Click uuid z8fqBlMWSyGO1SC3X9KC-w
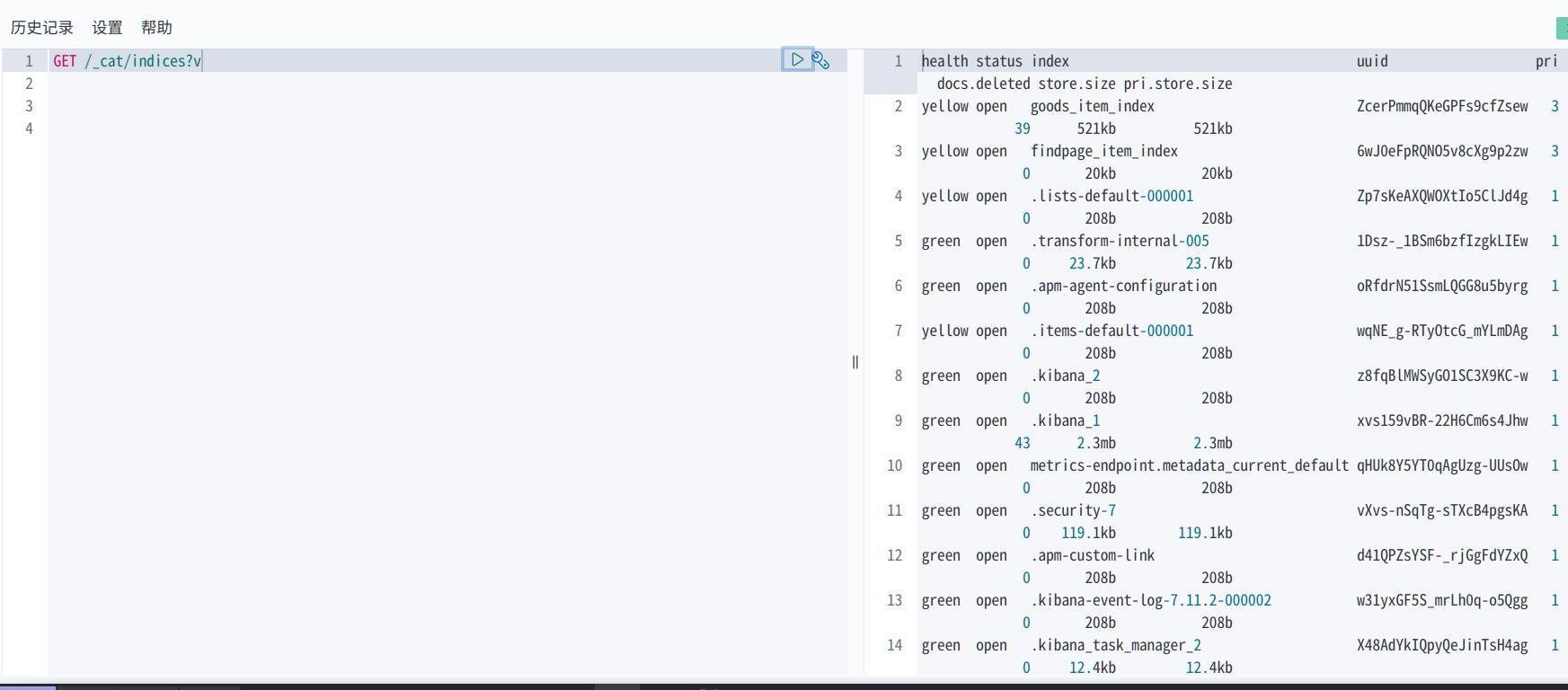The width and height of the screenshot is (1568, 690). pos(1442,376)
